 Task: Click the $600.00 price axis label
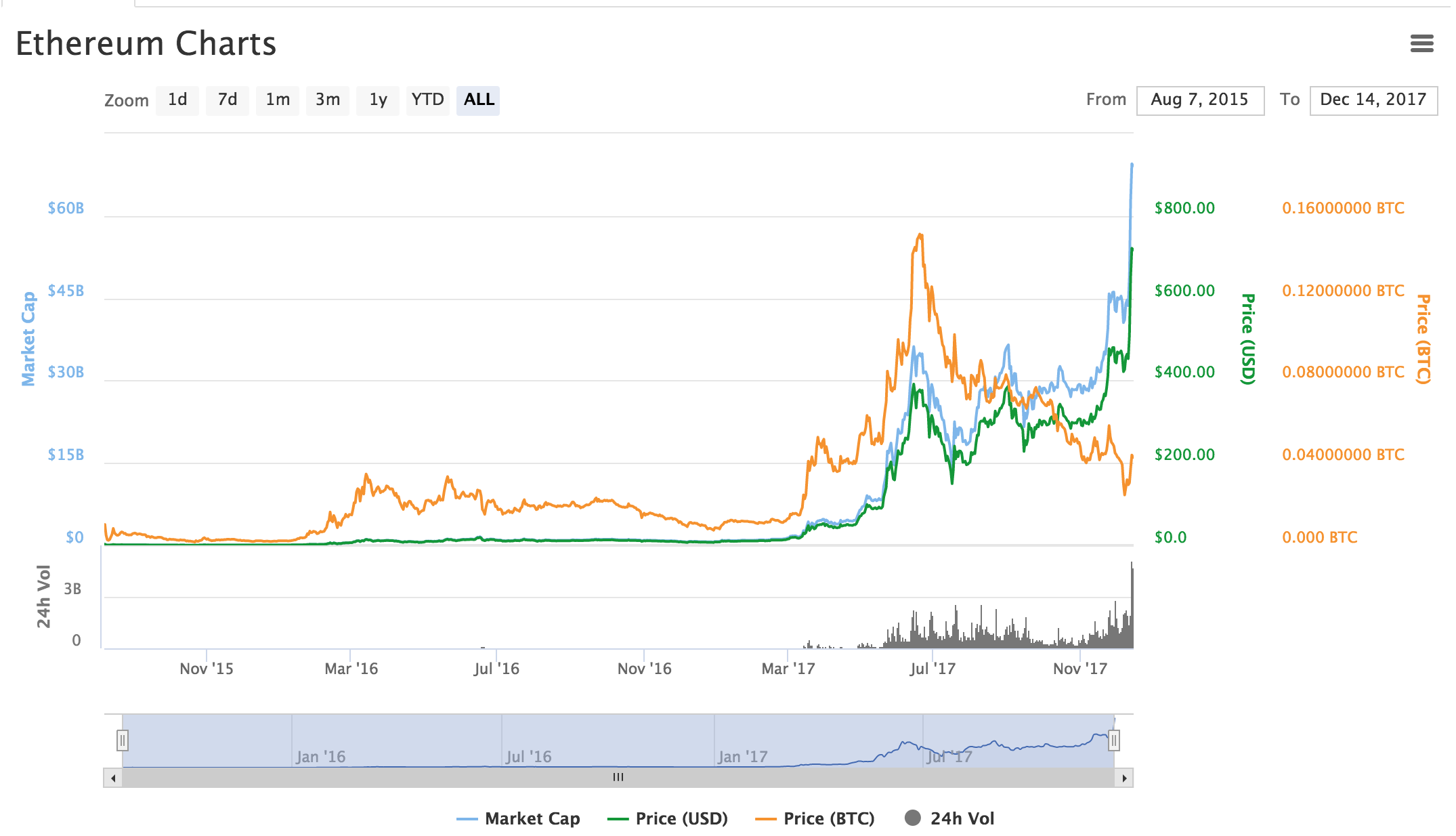coord(1184,291)
